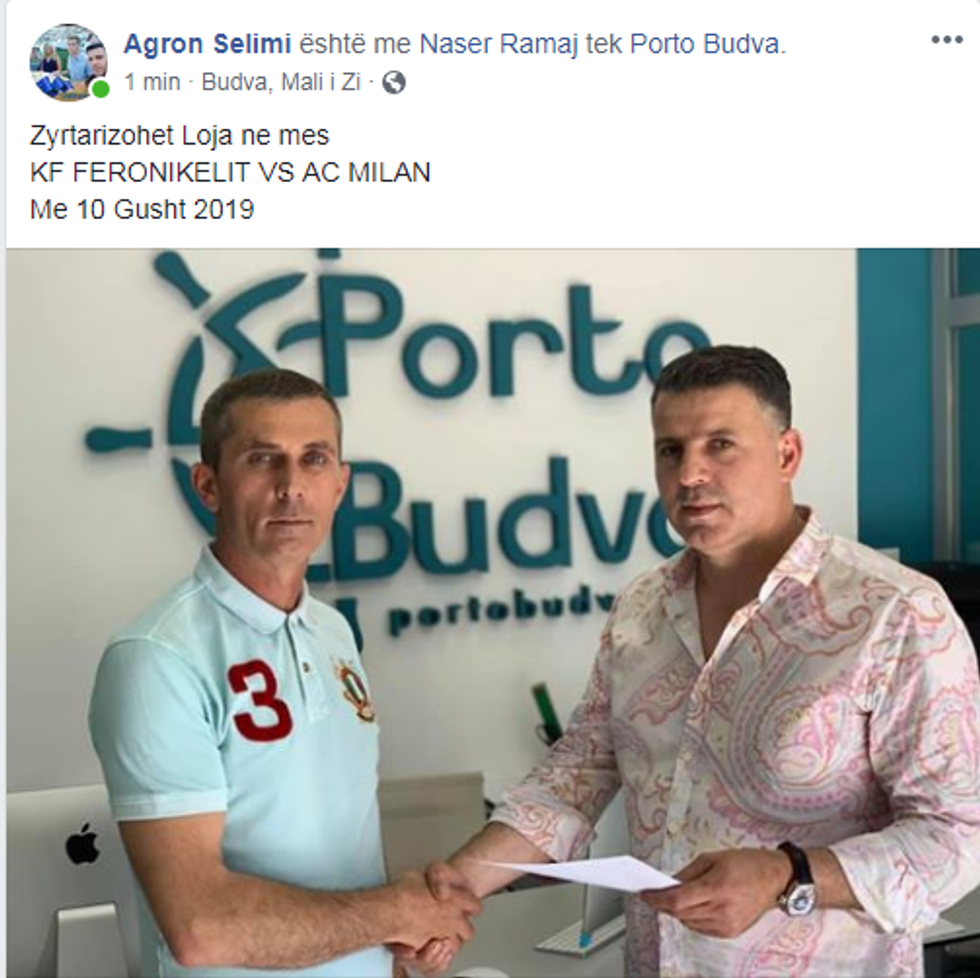Screen dimensions: 980x978
Task: Open the Agron Selimi profile link
Action: click(208, 44)
